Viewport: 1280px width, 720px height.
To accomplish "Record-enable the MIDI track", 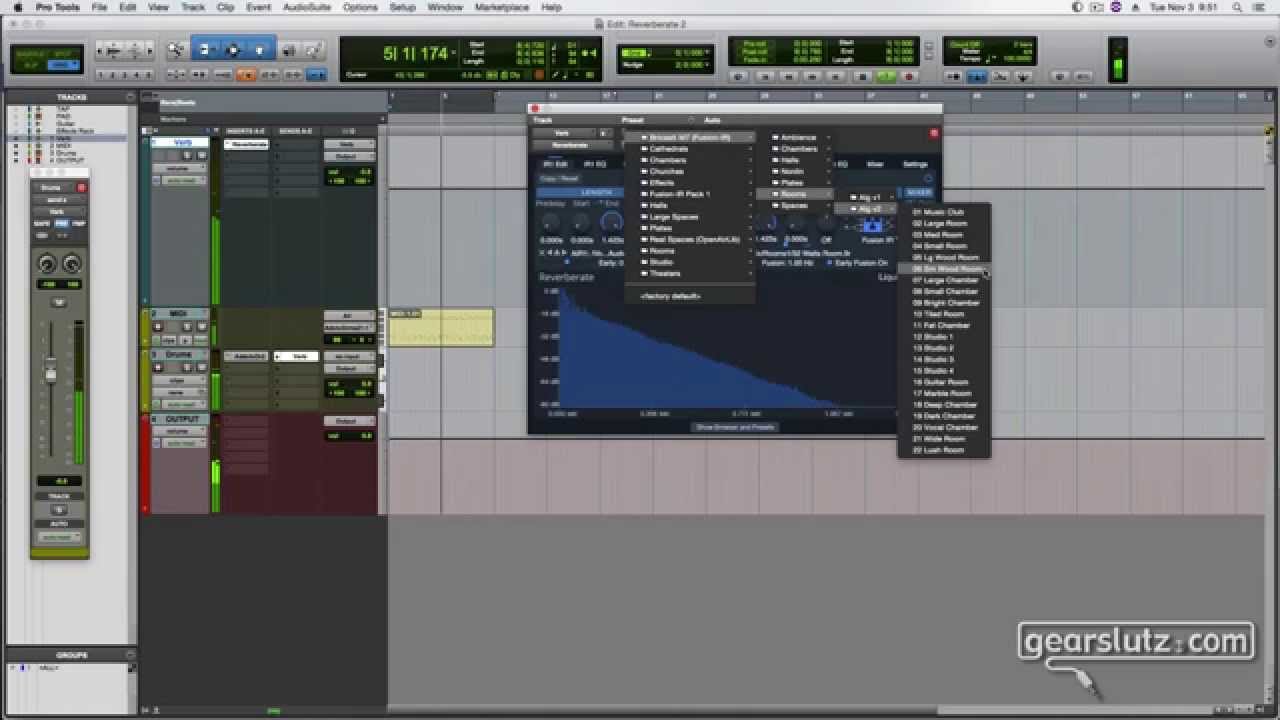I will tap(160, 326).
